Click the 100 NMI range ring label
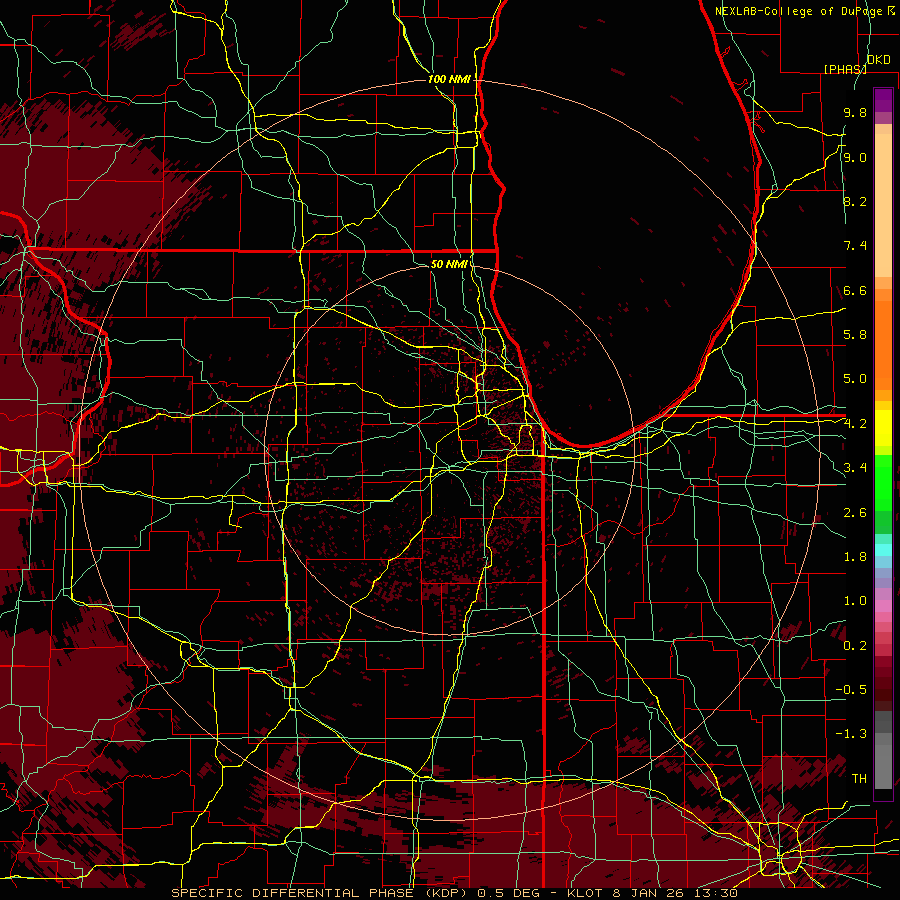The width and height of the screenshot is (900, 900). 449,79
